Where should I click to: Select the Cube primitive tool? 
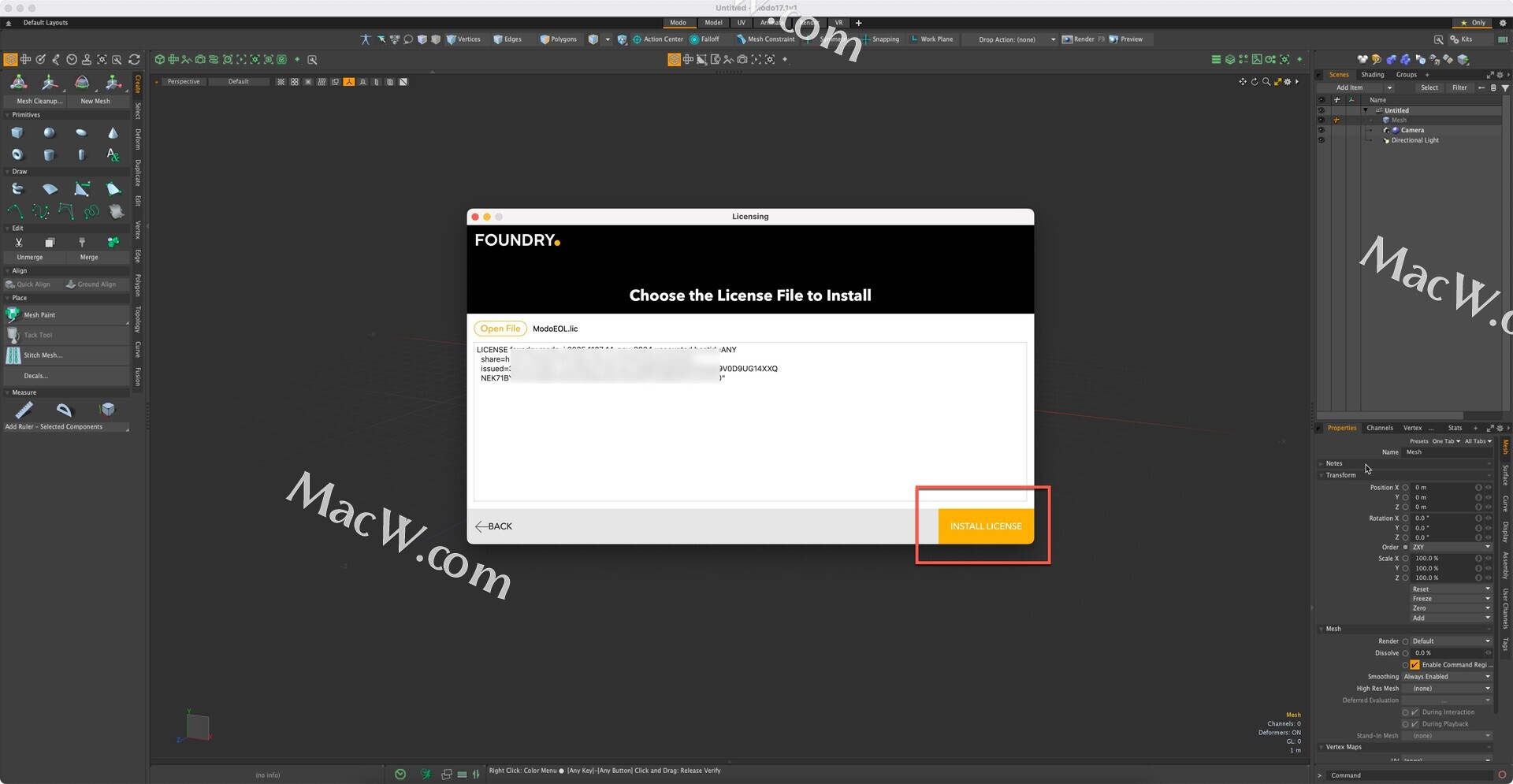tap(17, 132)
